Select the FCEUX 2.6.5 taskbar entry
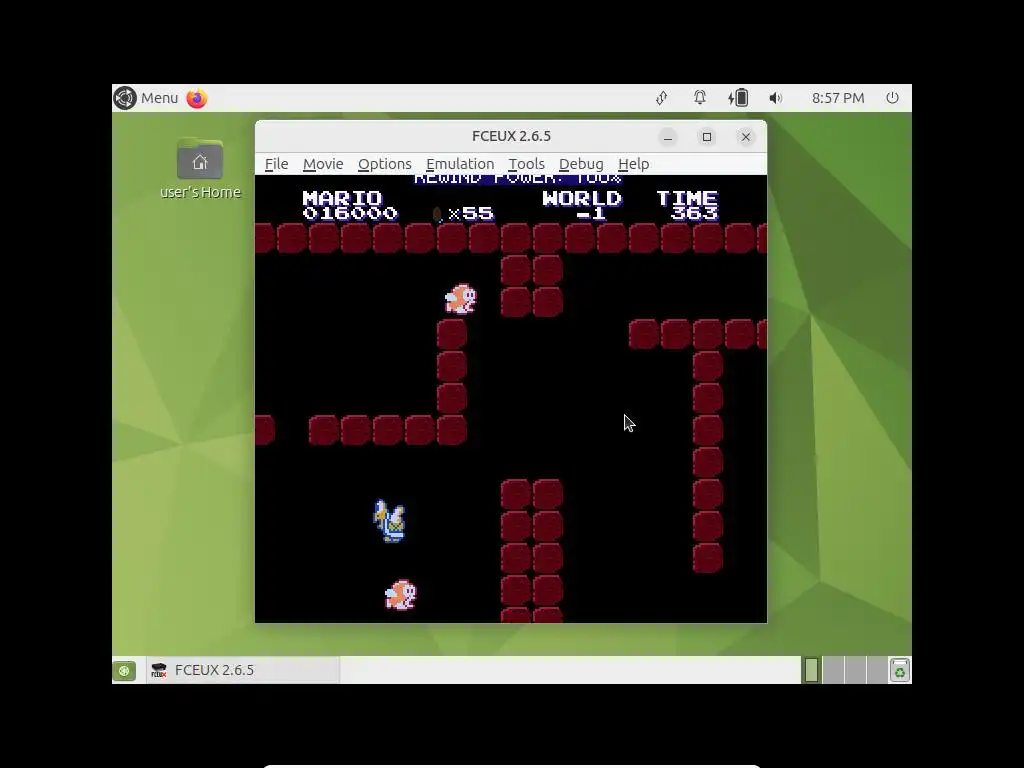Screen dimensions: 1024x768 click(243, 670)
